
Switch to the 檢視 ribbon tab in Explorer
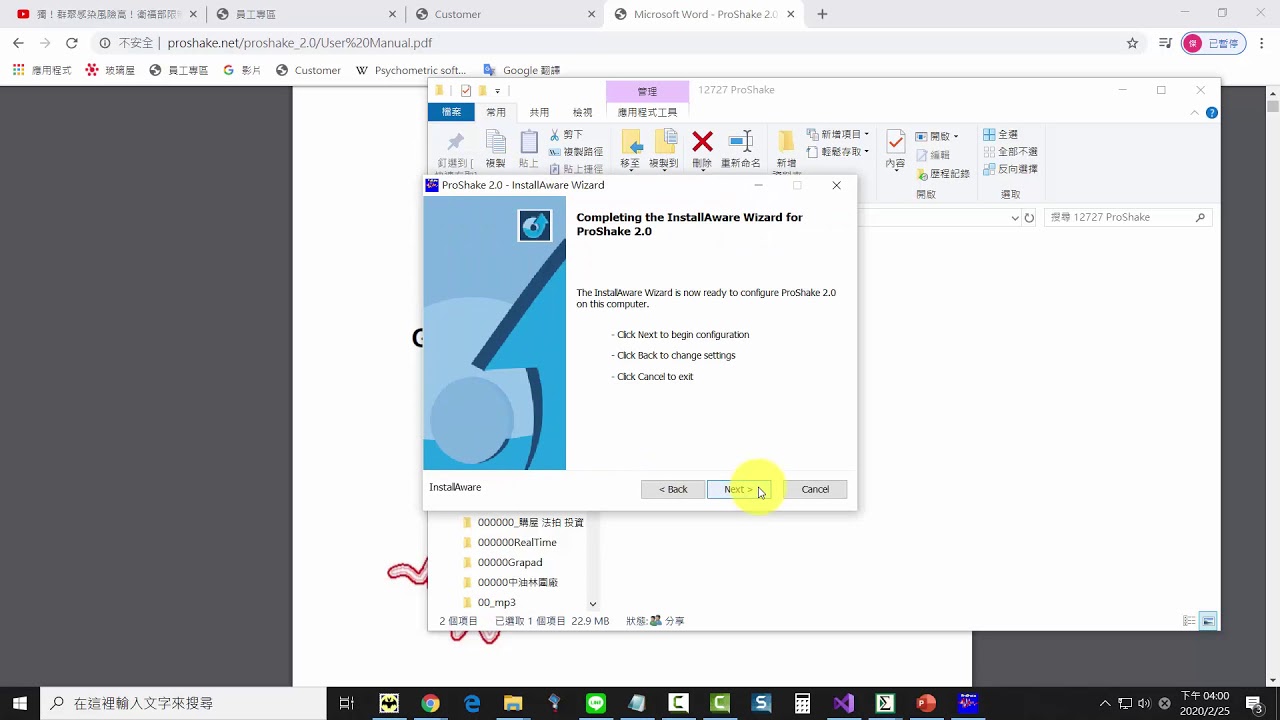pyautogui.click(x=582, y=112)
